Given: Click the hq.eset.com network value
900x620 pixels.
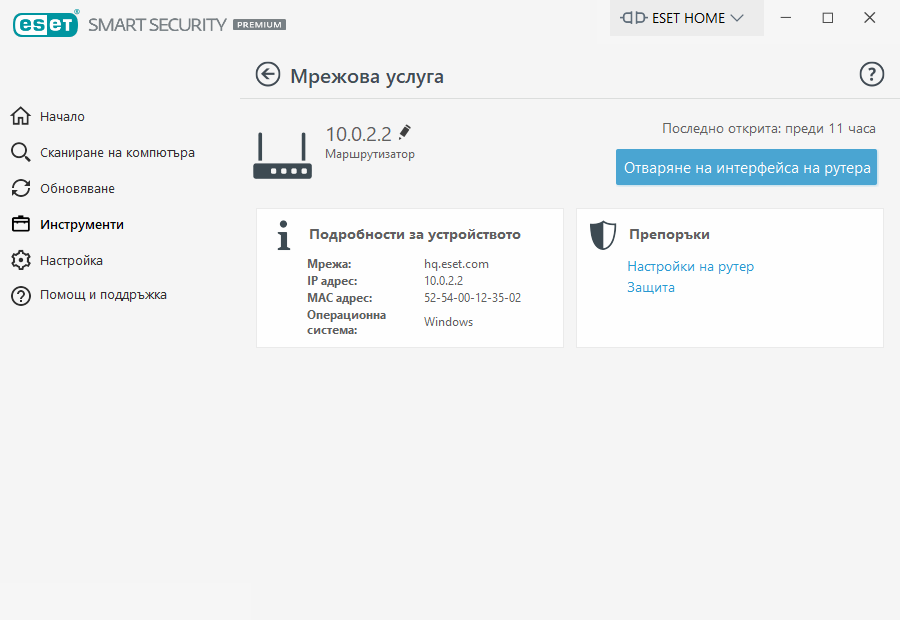Looking at the screenshot, I should point(456,264).
